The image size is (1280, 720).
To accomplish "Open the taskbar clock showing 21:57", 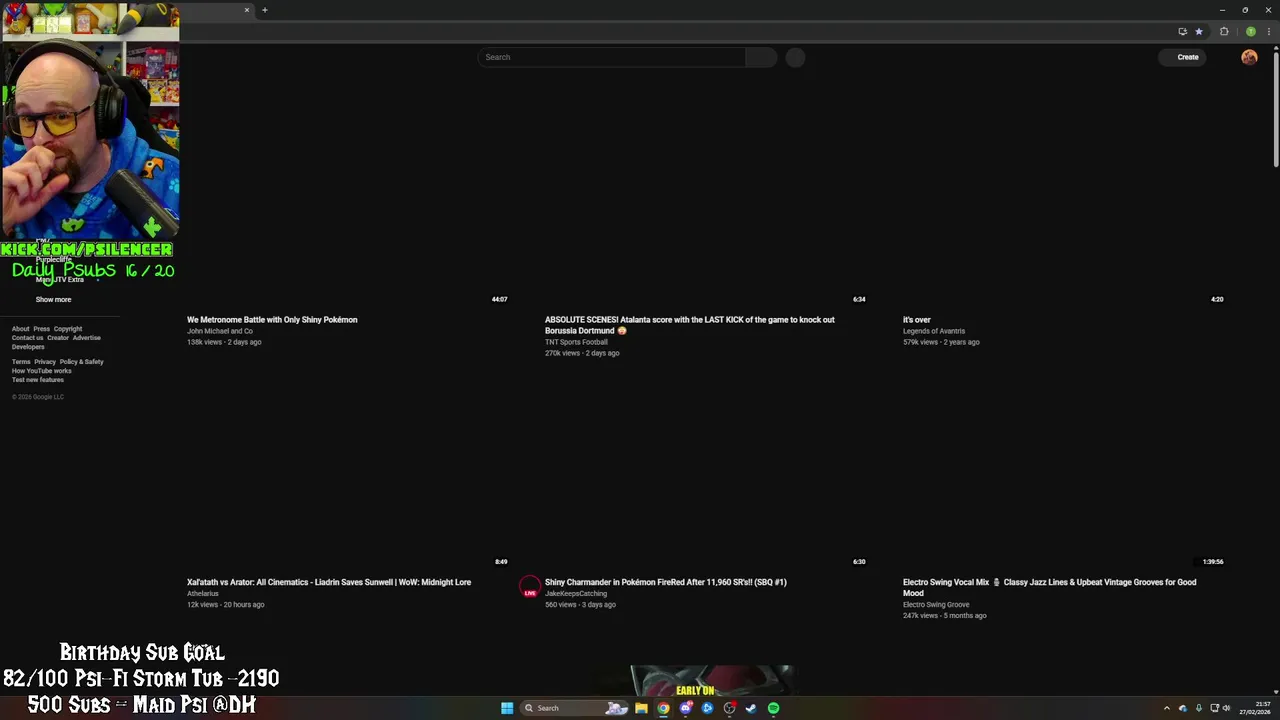I will [x=1255, y=708].
